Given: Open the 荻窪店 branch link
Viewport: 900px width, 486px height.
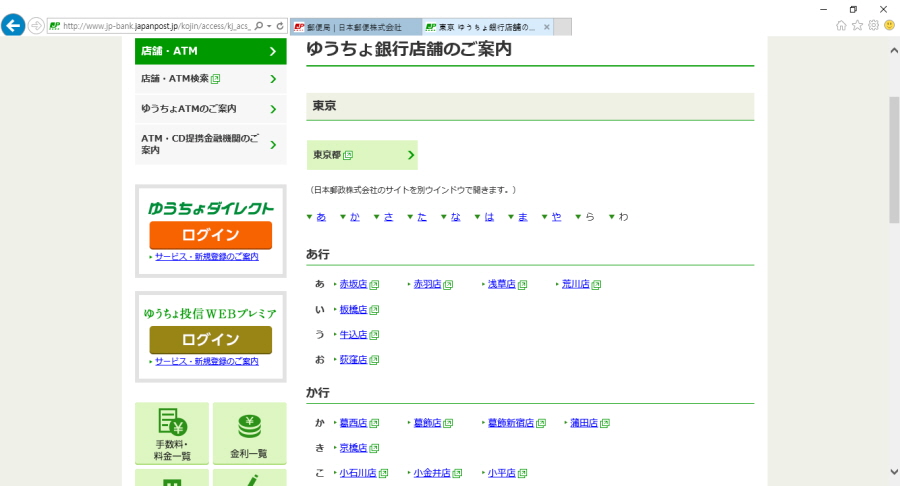Looking at the screenshot, I should (353, 360).
